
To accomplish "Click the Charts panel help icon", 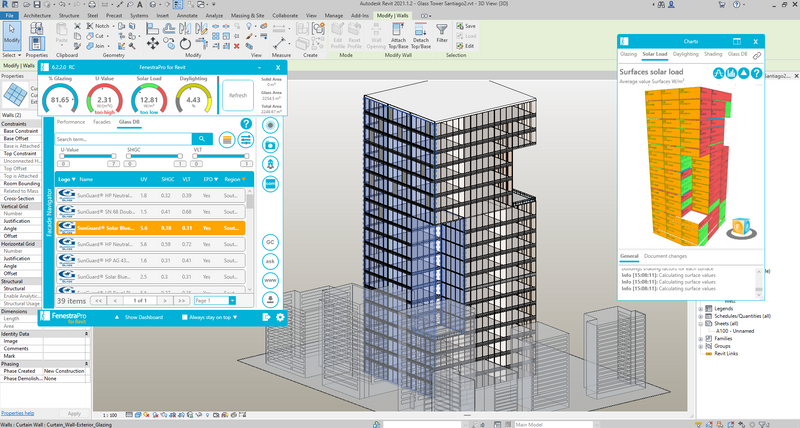I will (x=757, y=73).
